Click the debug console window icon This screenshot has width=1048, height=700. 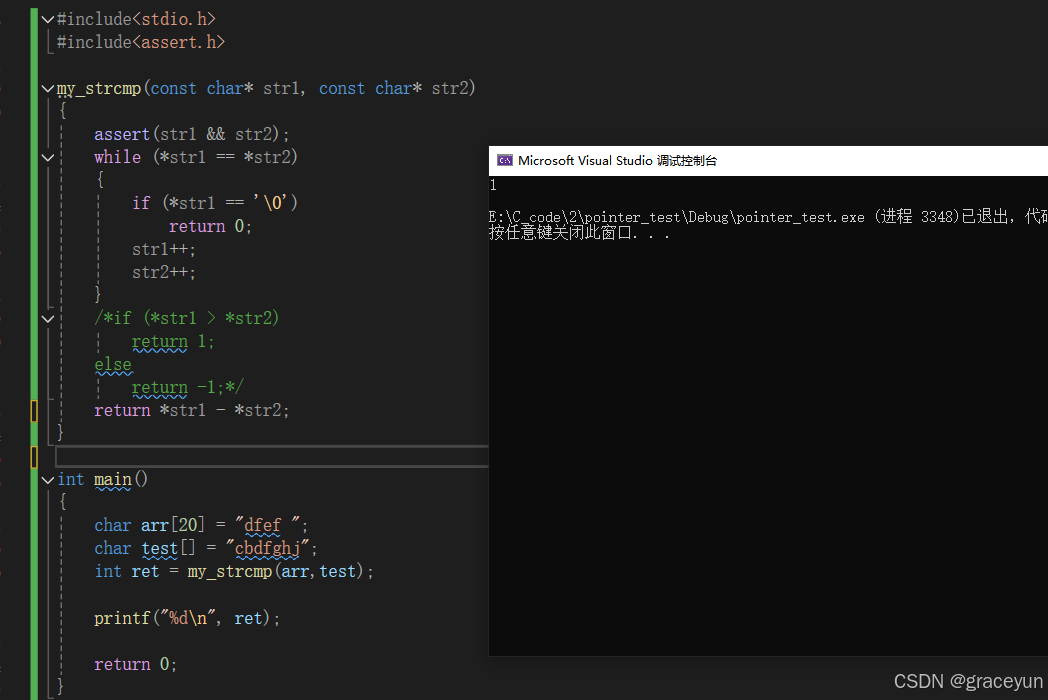point(505,160)
